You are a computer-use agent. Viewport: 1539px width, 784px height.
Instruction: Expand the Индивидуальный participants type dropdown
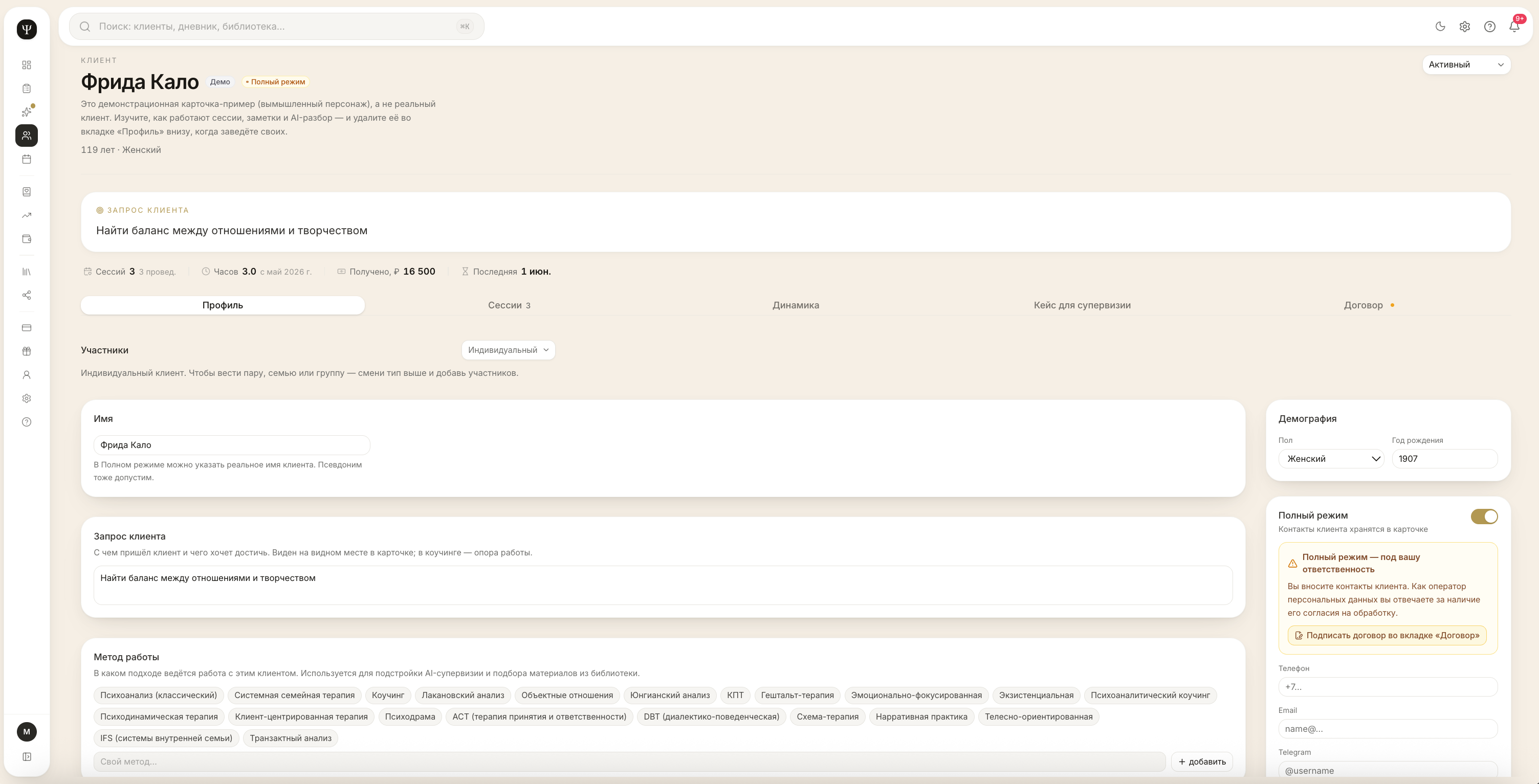click(508, 350)
